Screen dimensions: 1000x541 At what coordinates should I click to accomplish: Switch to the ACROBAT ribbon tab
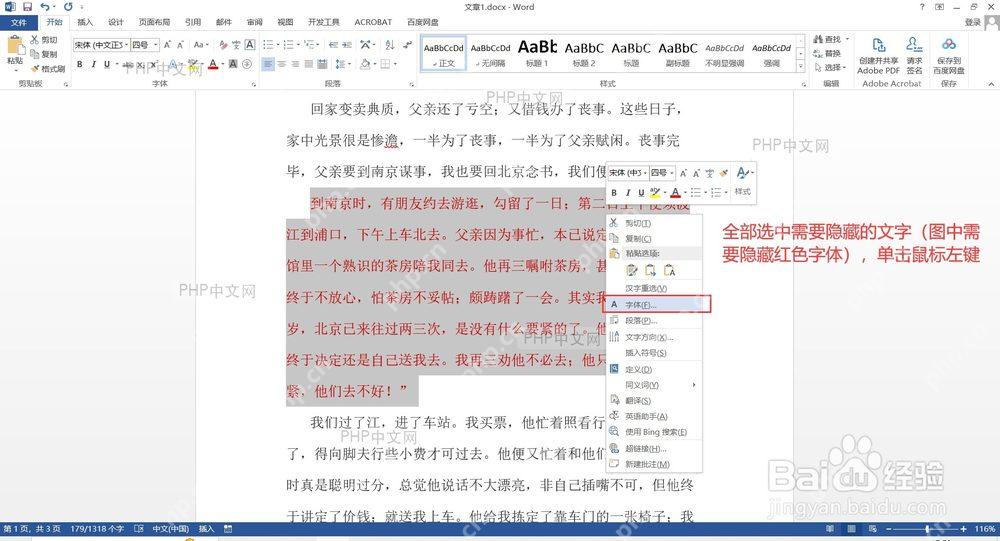pos(373,22)
